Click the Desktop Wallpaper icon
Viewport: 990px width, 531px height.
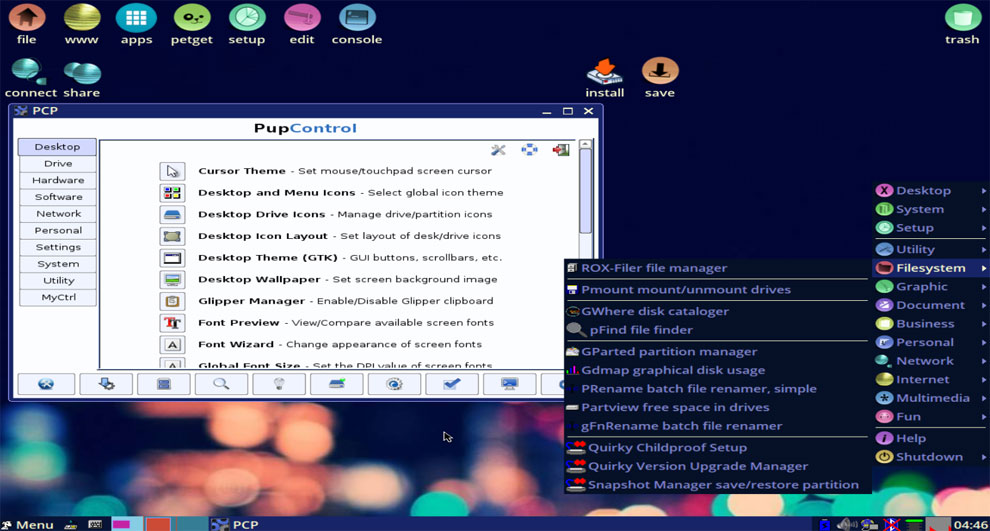172,279
